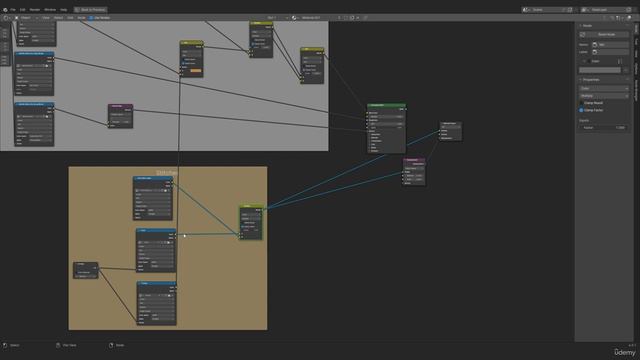
Task: Click the Back to Previous button
Action: 90,9
